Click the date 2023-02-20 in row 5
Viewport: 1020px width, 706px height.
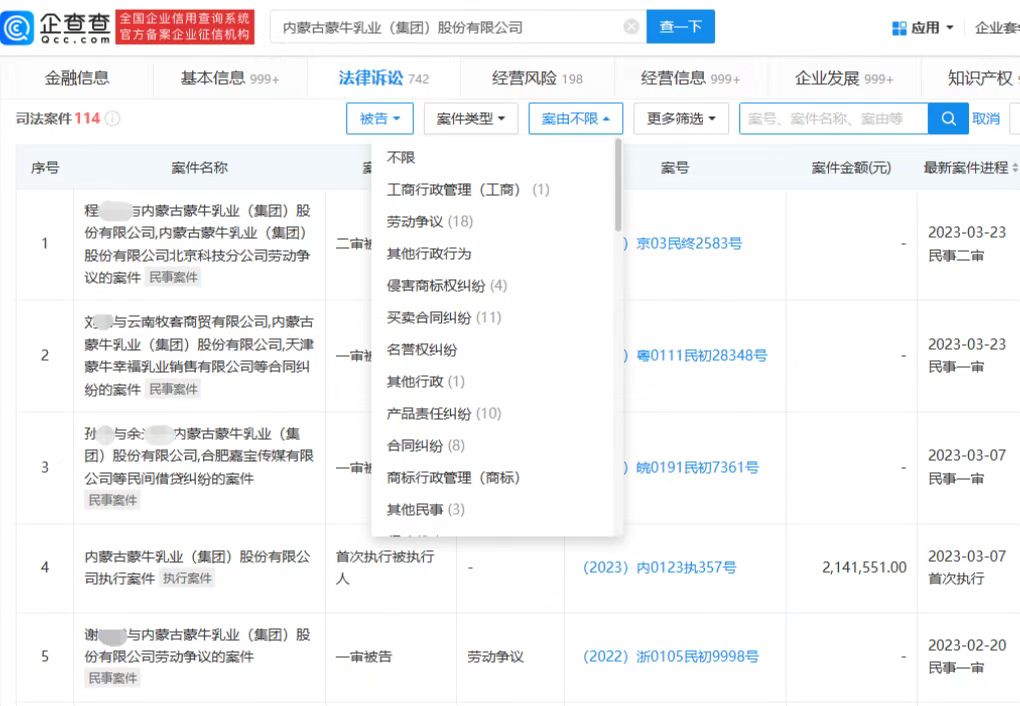click(967, 645)
